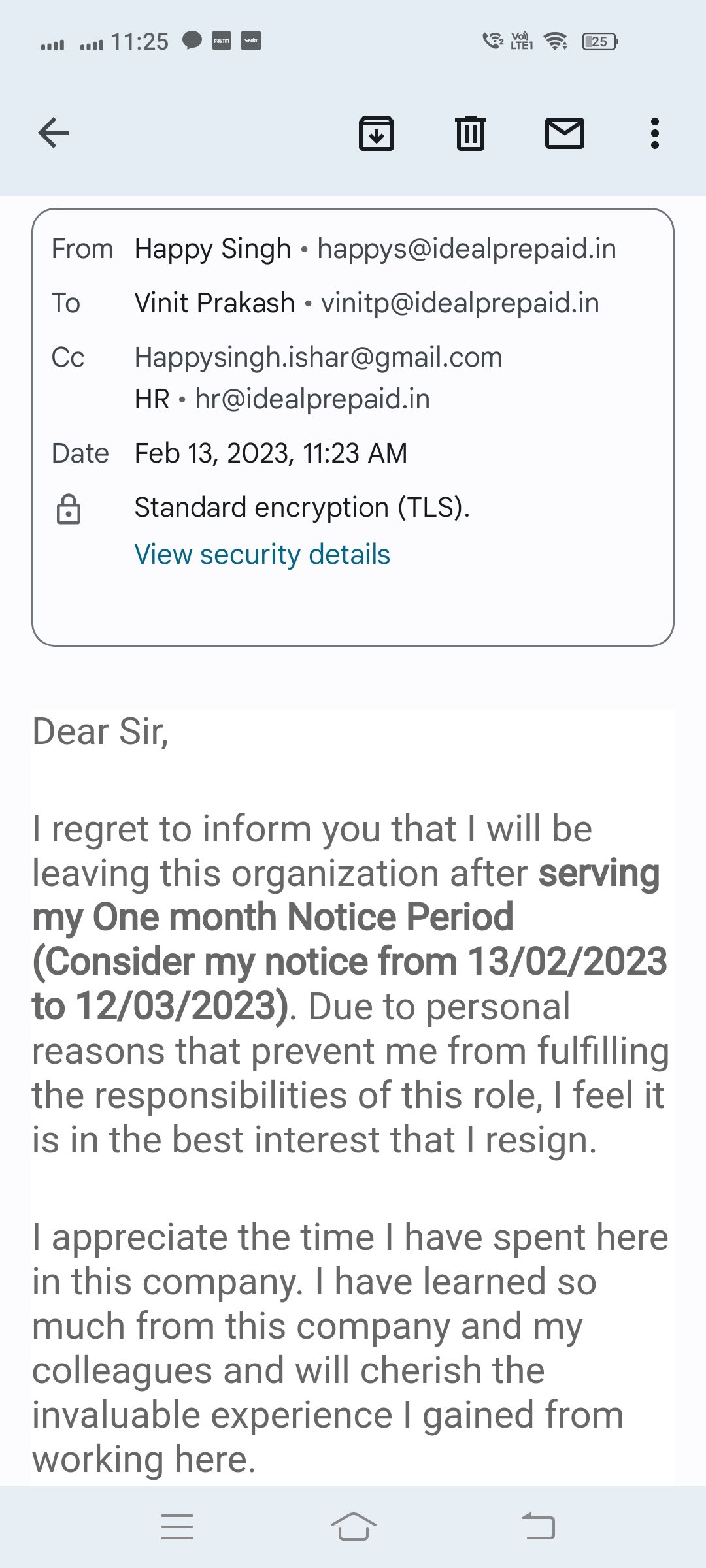
Task: Tap the date Feb 13, 2023 line
Action: point(271,453)
